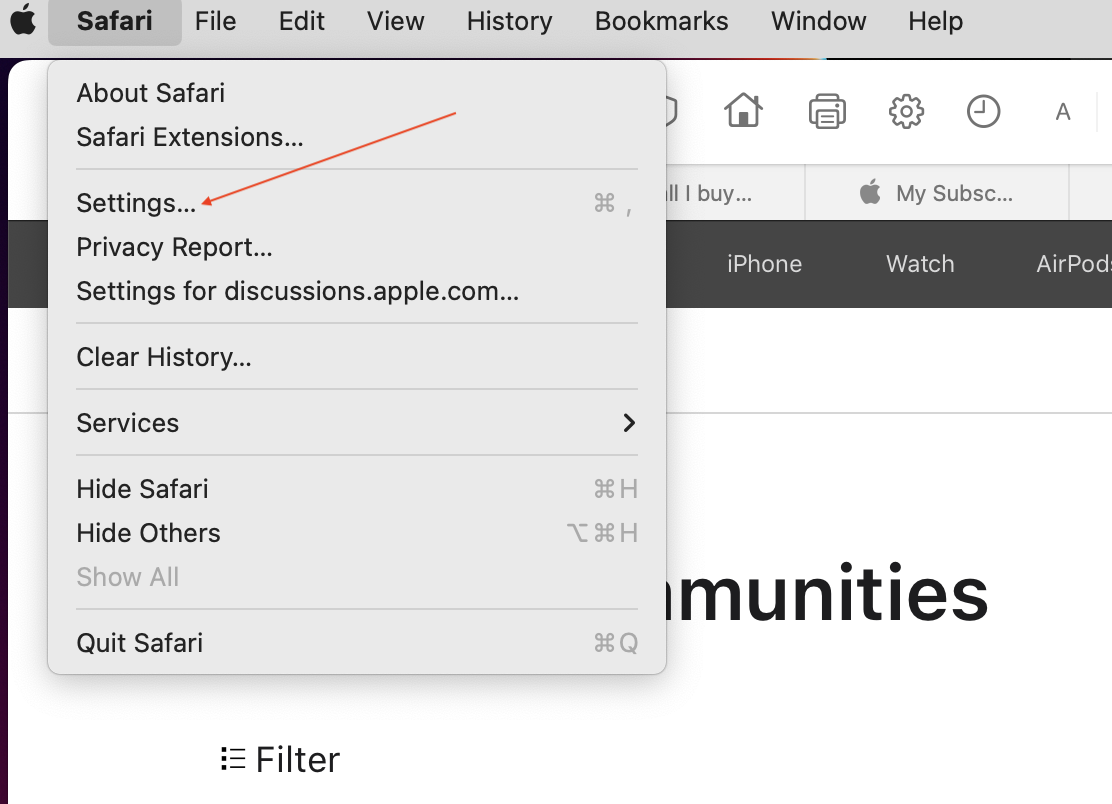Click the Filter button
The height and width of the screenshot is (804, 1112).
[280, 759]
